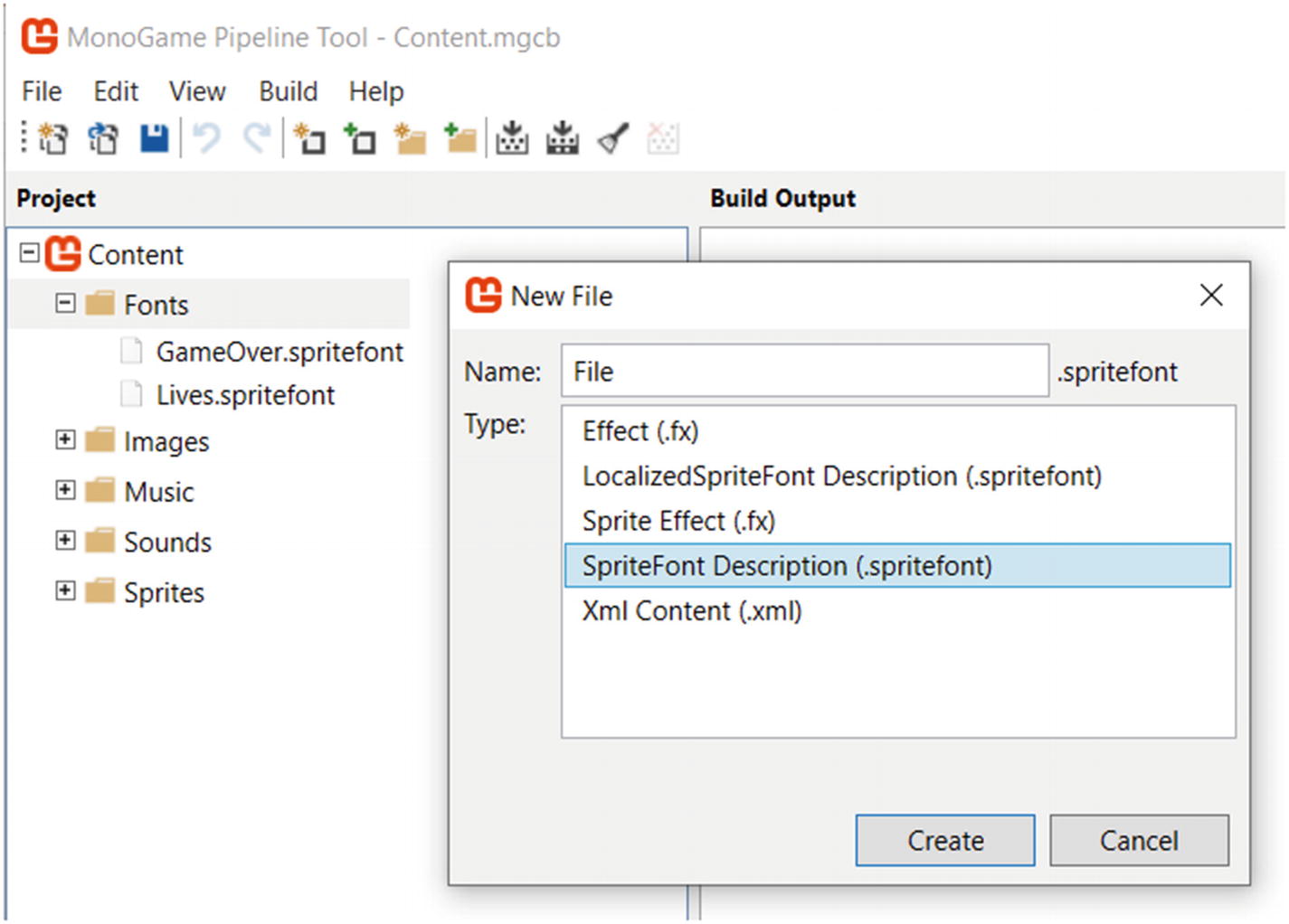Collapse the Content root node

pos(30,252)
